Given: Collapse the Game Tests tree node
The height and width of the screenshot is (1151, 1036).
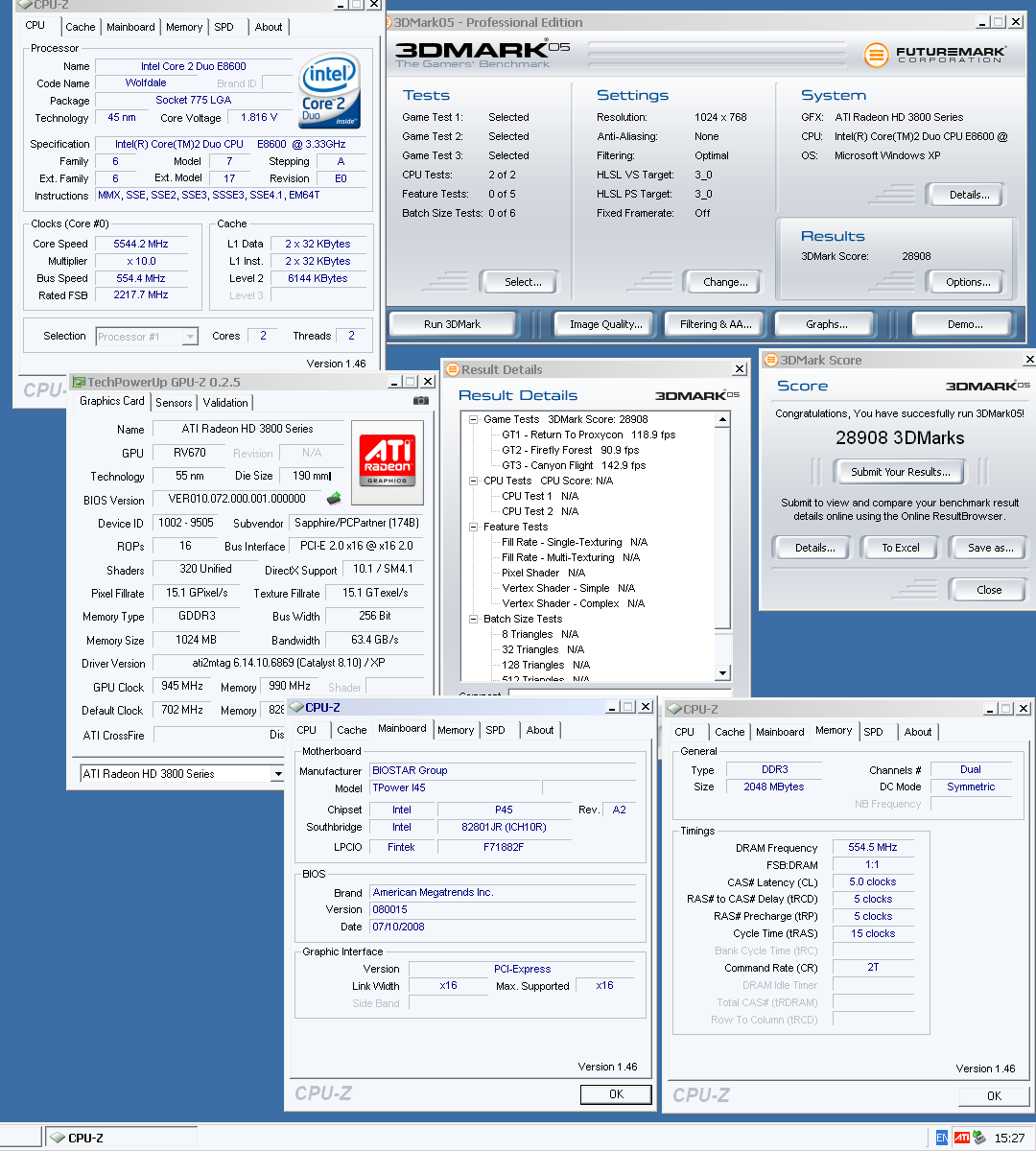Looking at the screenshot, I should click(x=473, y=419).
